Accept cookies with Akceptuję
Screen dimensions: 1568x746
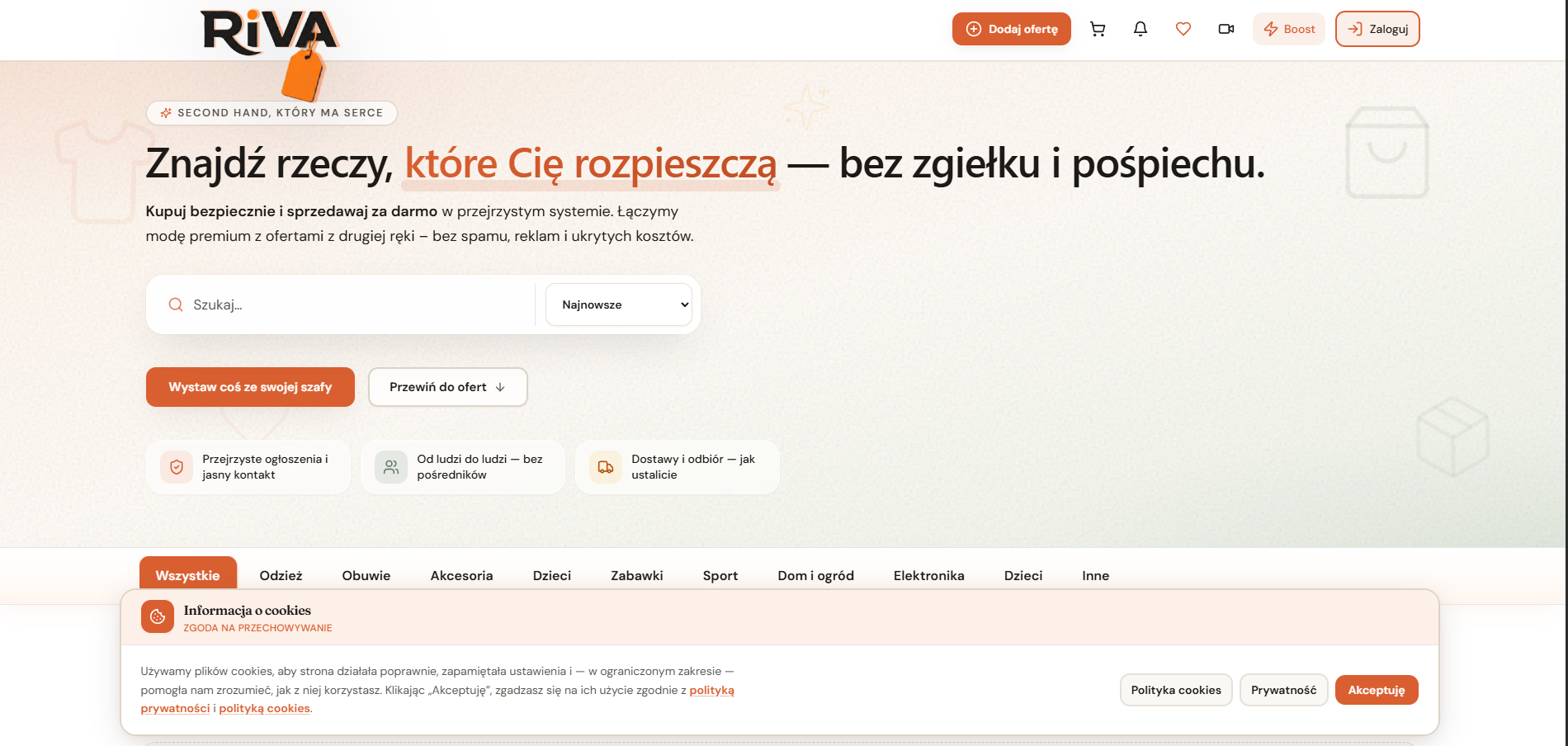tap(1377, 690)
